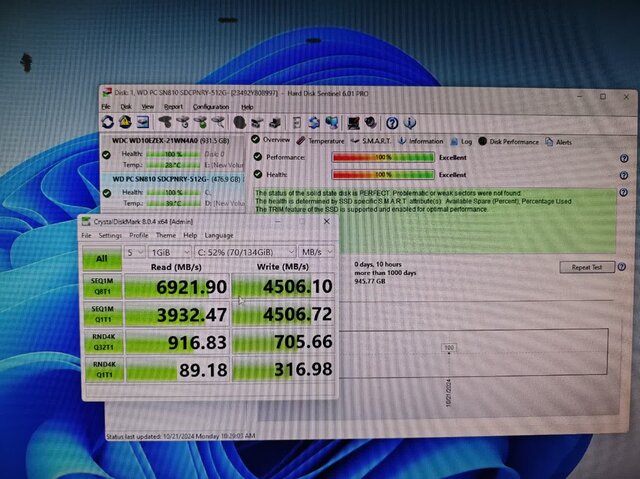Screen dimensions: 640x479
Task: Click help icon next to Repeat Test
Action: [x=623, y=267]
